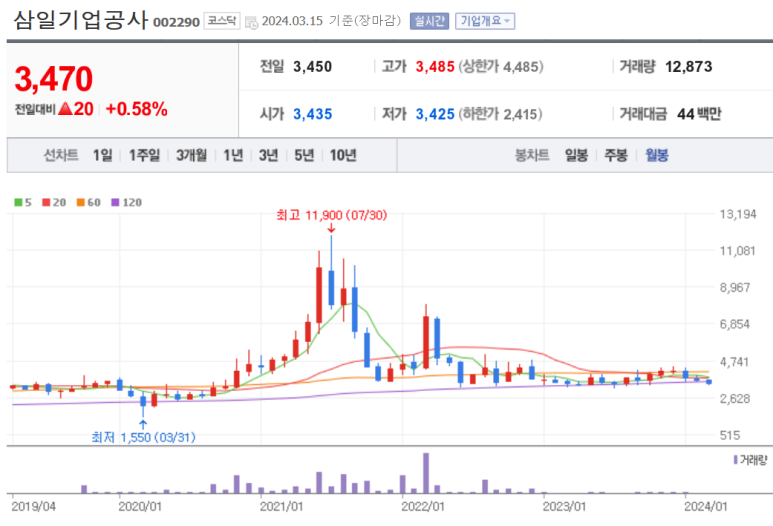The height and width of the screenshot is (526, 773).
Task: Click the red 20 moving average legend swatch
Action: point(46,203)
